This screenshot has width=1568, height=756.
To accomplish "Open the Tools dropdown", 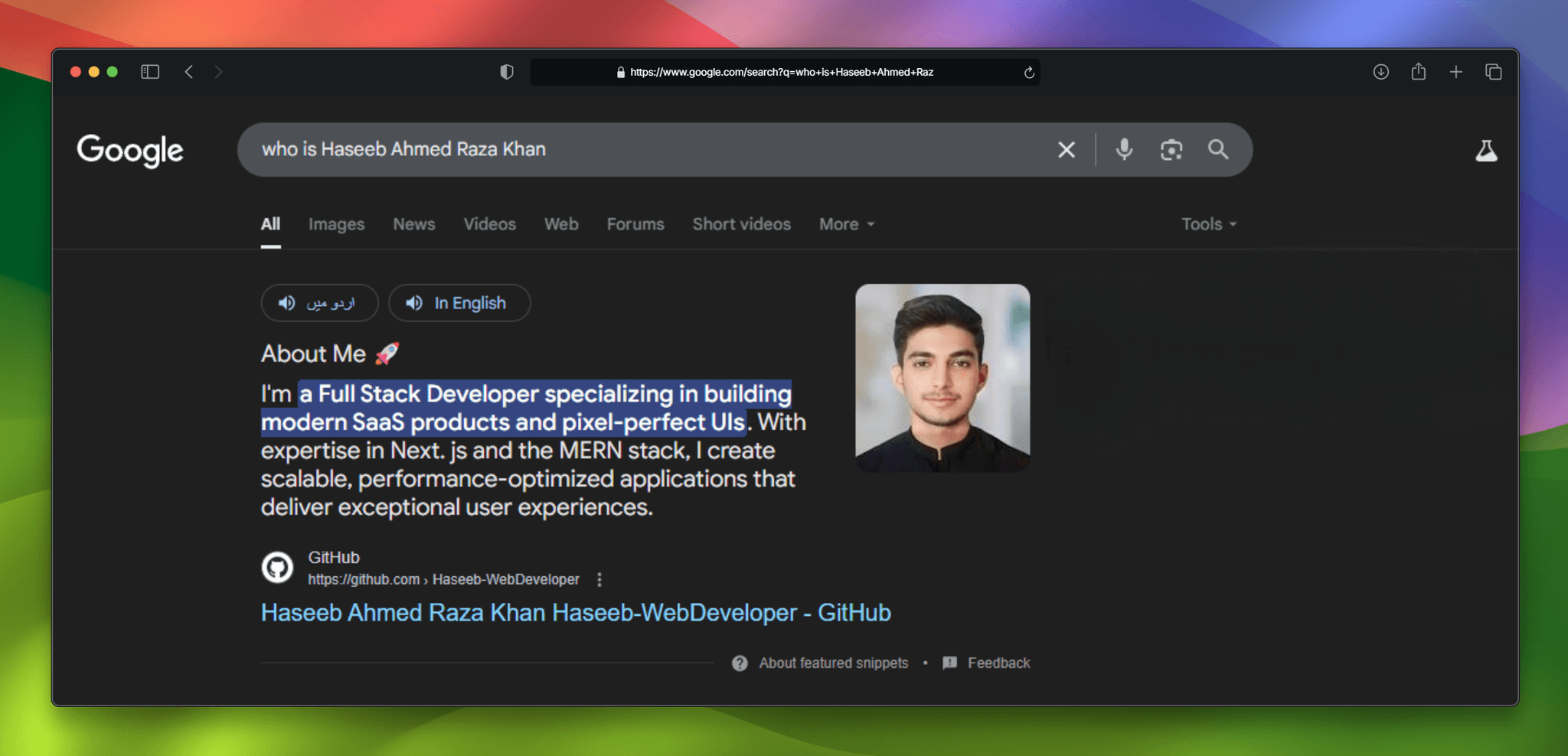I will pyautogui.click(x=1208, y=224).
